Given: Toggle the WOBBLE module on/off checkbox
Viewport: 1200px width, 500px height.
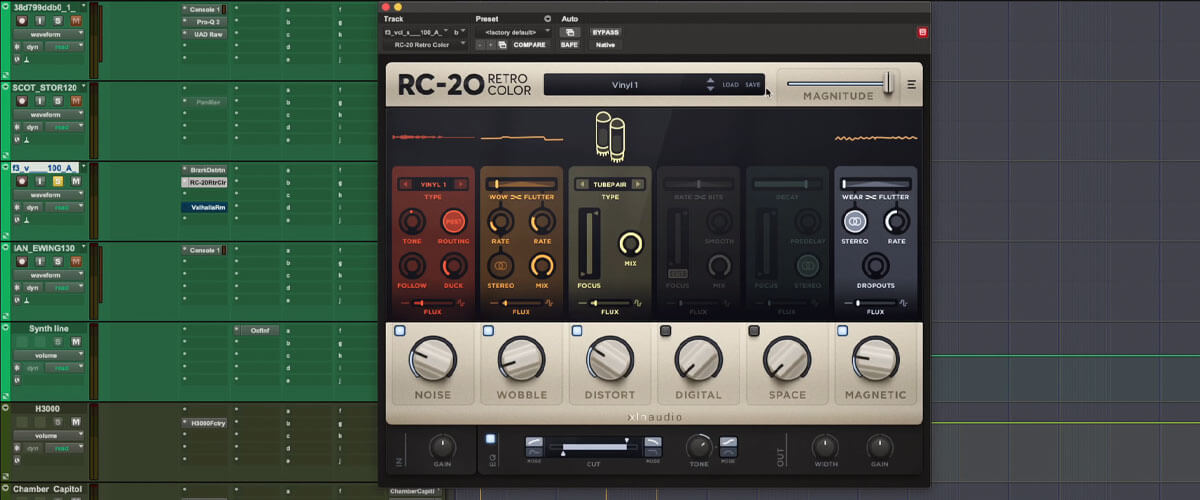Looking at the screenshot, I should point(488,330).
